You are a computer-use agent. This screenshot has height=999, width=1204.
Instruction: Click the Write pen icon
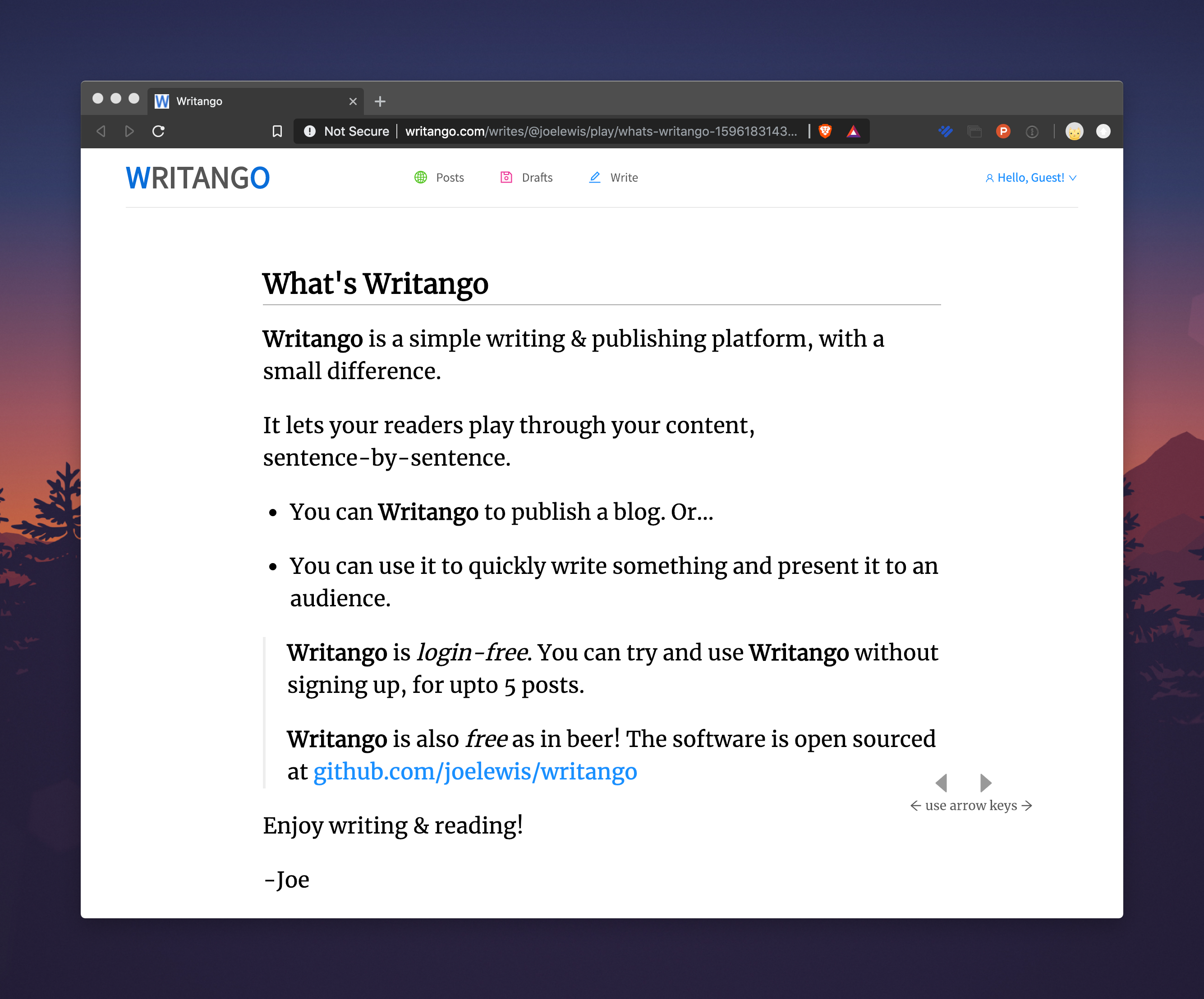594,178
